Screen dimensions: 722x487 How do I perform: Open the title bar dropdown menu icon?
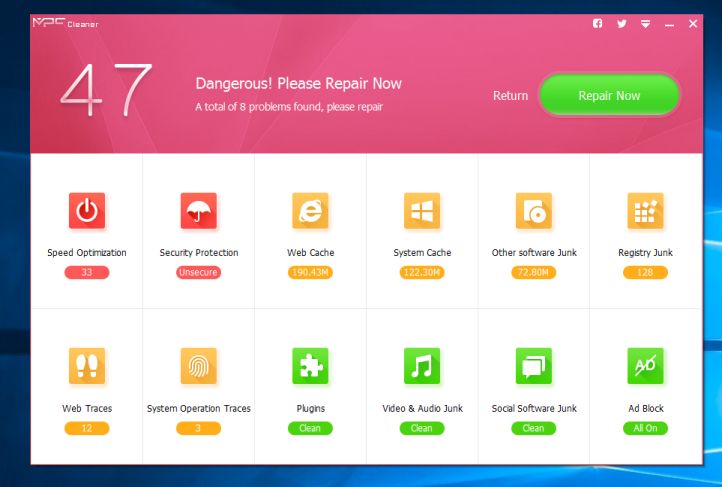tap(646, 24)
